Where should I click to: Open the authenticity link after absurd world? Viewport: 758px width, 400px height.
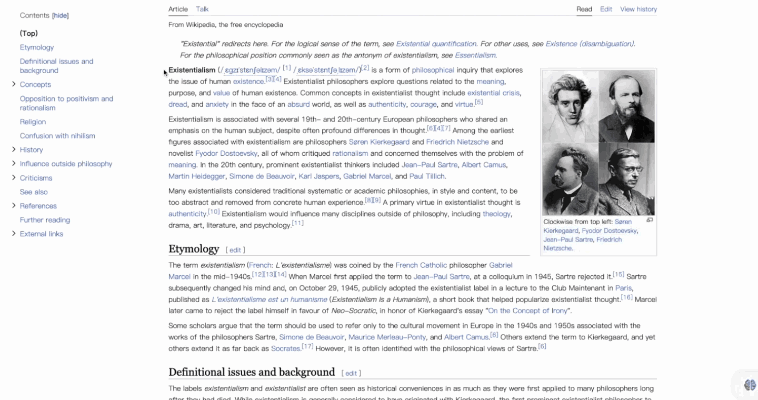tap(387, 104)
